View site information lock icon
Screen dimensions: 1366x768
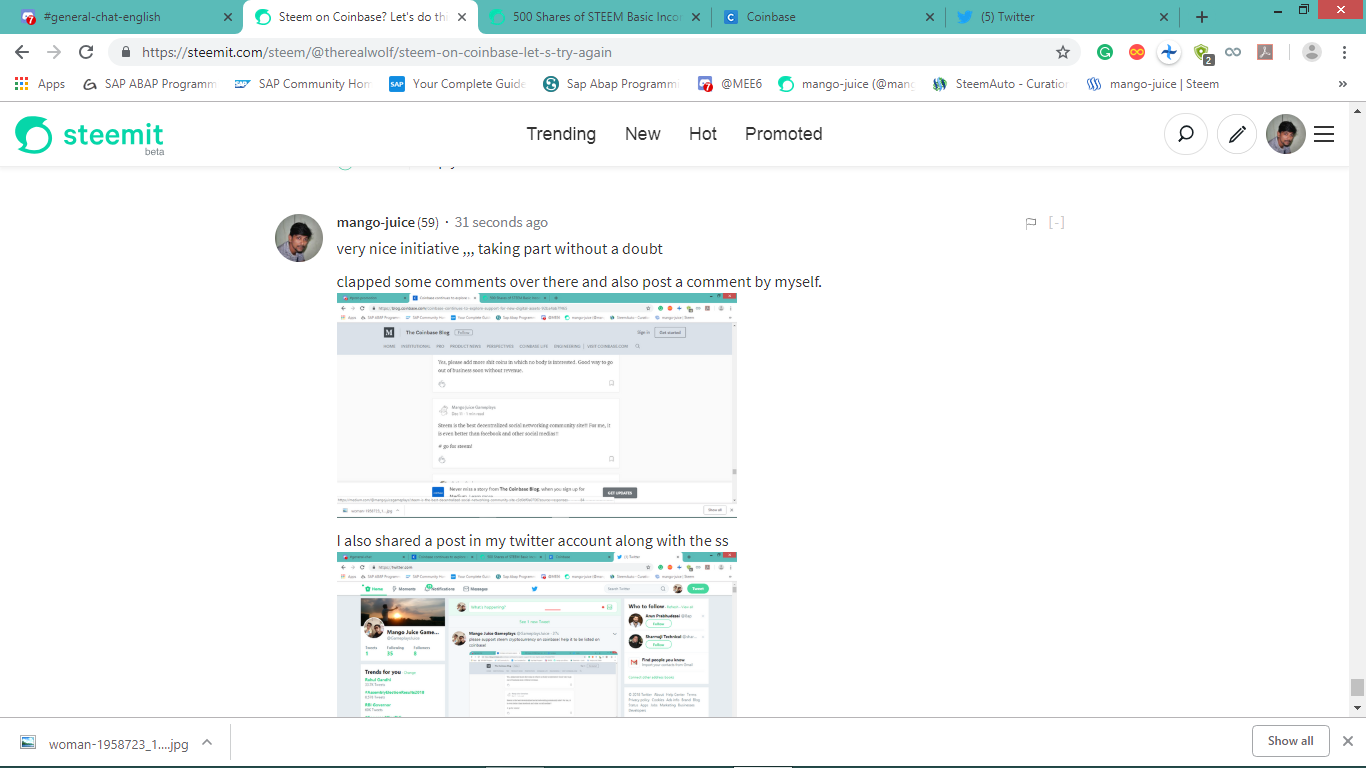pos(126,52)
